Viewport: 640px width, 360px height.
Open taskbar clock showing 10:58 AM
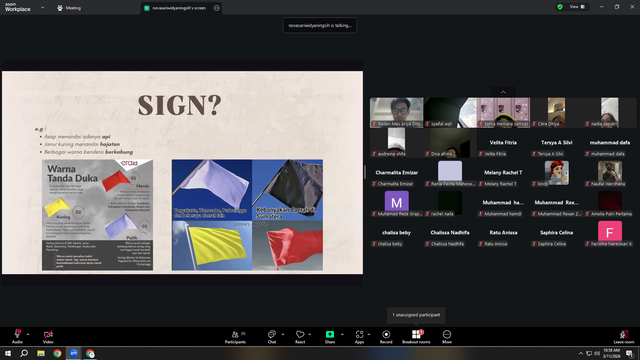611,353
